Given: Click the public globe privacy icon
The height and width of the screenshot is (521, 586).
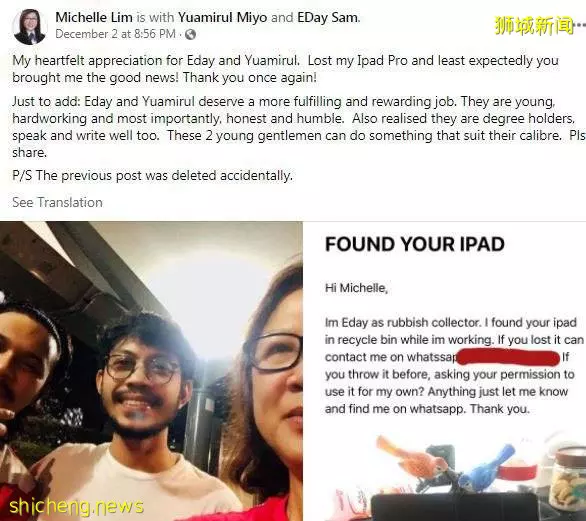Looking at the screenshot, I should [x=191, y=34].
